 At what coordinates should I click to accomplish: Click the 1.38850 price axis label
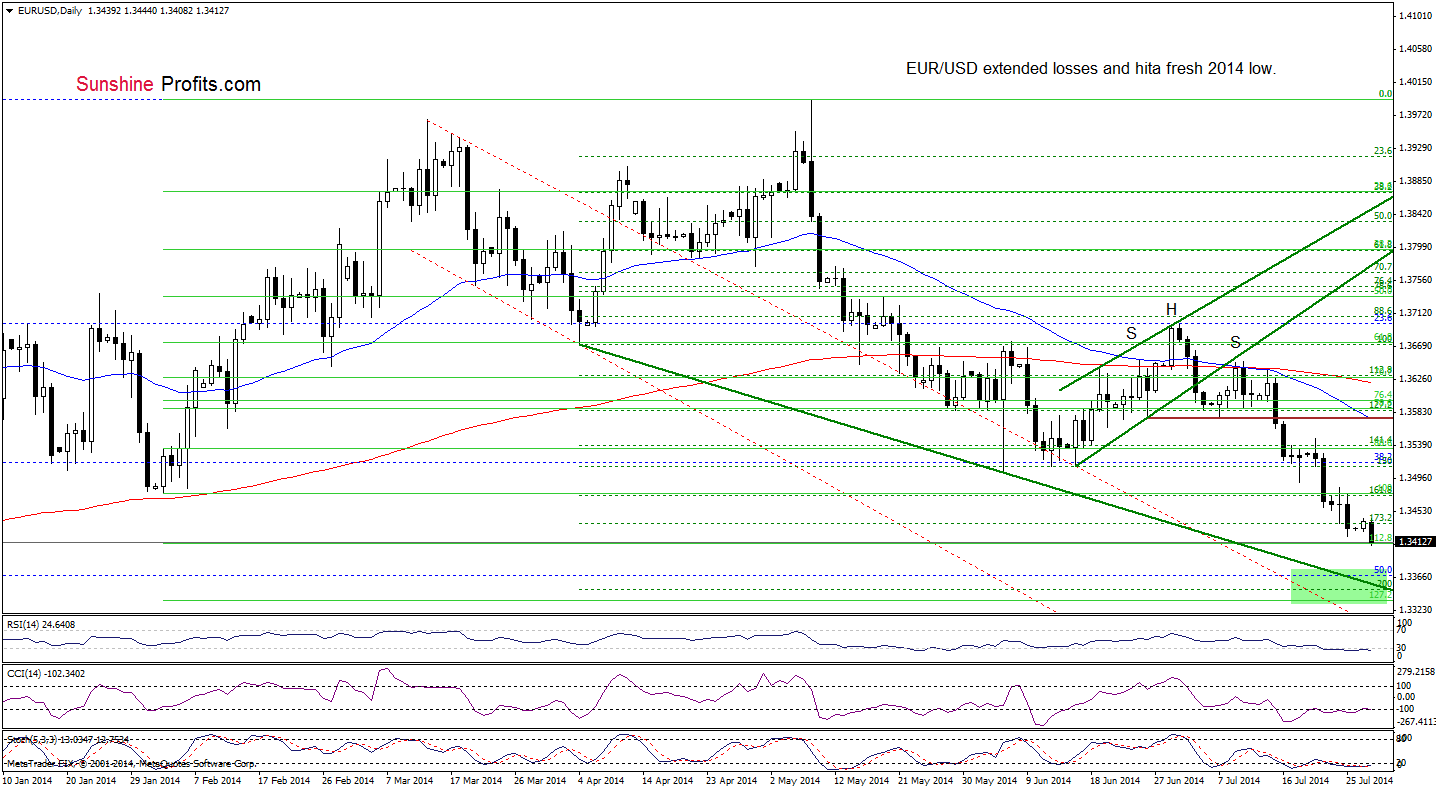pos(1416,181)
